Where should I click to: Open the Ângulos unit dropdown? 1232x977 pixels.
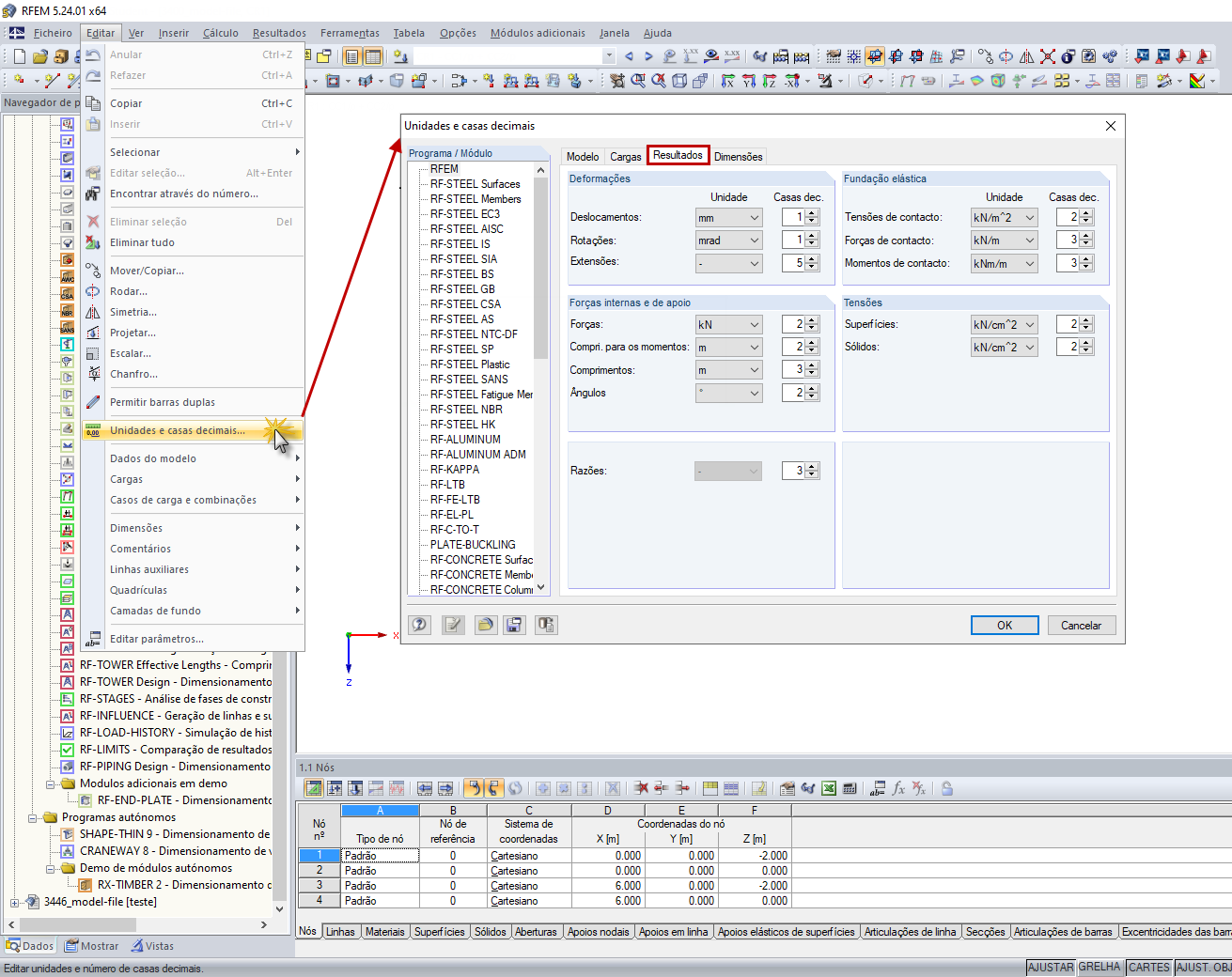click(728, 394)
